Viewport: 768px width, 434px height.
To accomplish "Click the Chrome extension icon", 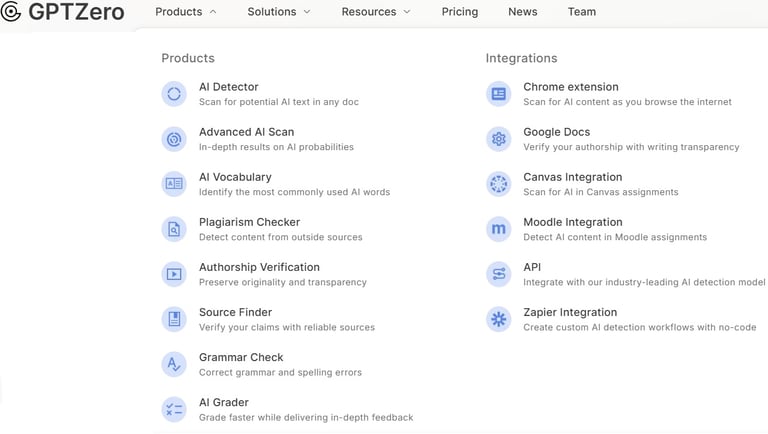I will coord(499,94).
